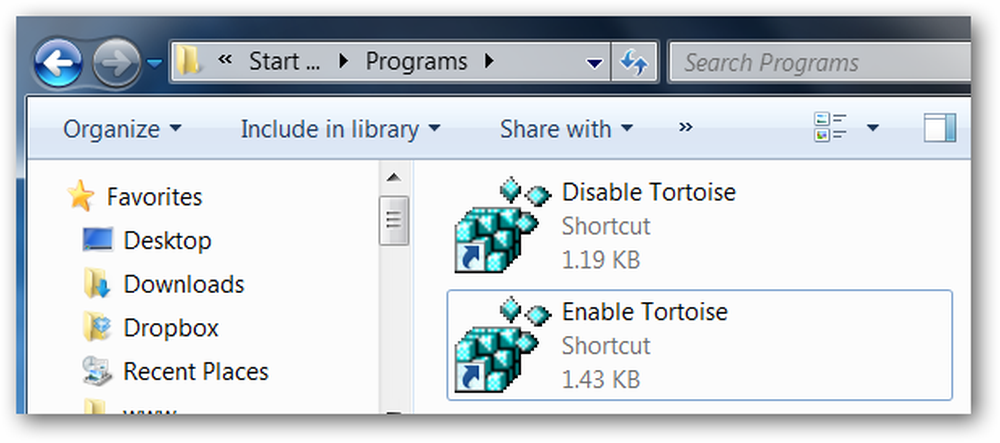Image resolution: width=1000 pixels, height=443 pixels.
Task: Expand the arrow after Programs breadcrumb
Action: [x=489, y=62]
